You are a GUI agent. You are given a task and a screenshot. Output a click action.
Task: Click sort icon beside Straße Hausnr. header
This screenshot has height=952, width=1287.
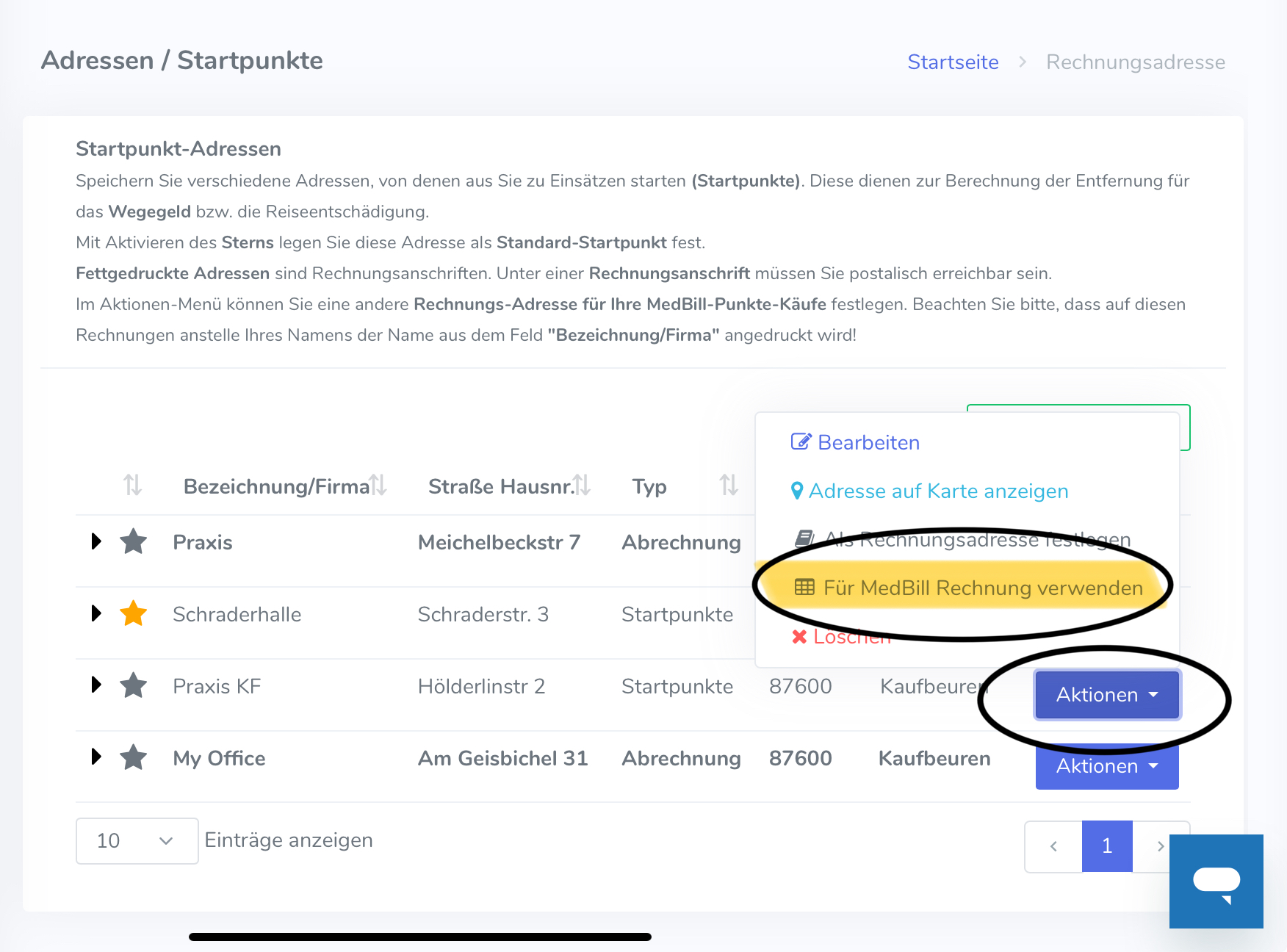coord(582,486)
